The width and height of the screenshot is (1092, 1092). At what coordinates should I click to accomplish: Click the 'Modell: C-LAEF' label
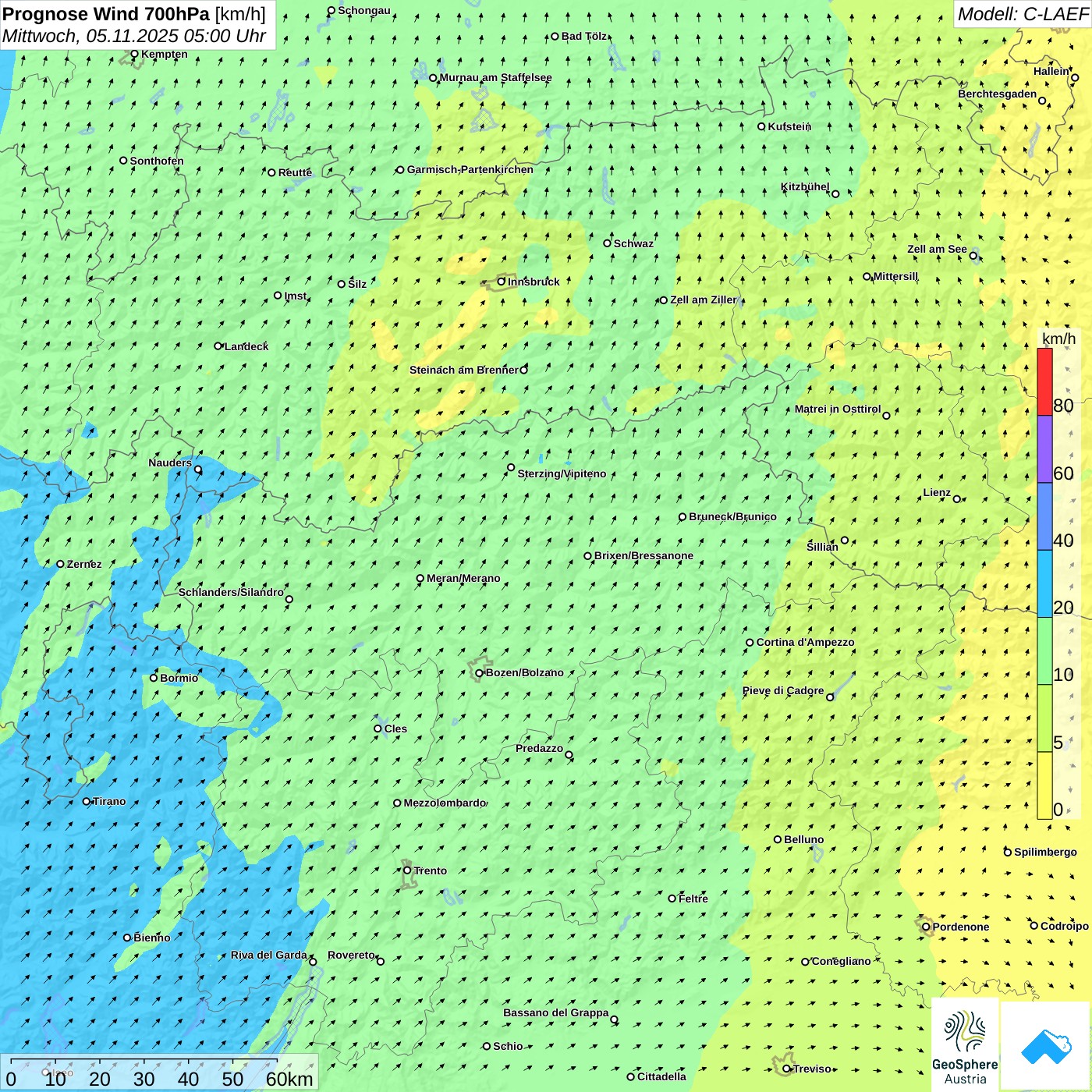[x=1023, y=13]
